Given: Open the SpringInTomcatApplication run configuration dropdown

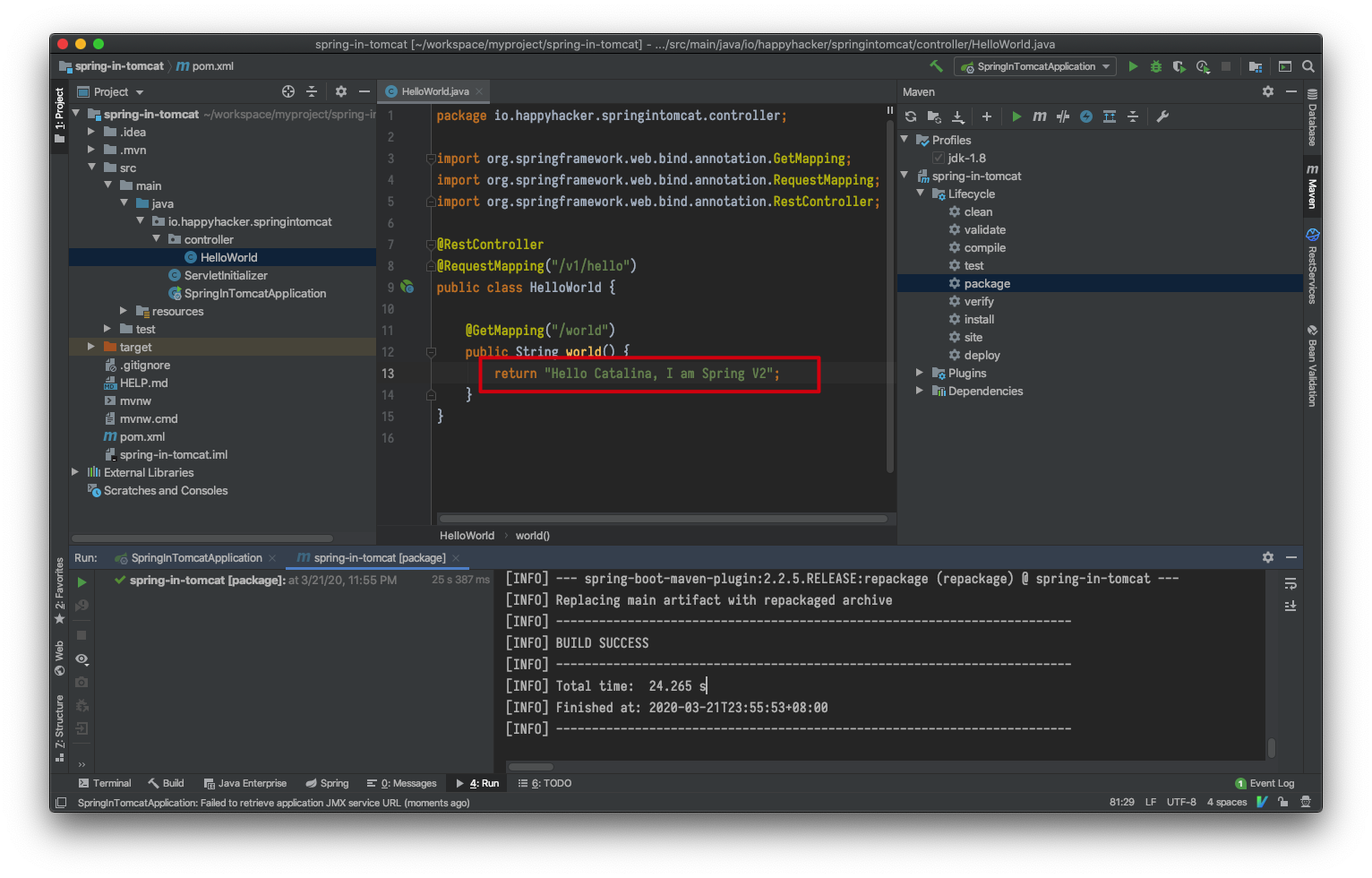Looking at the screenshot, I should tap(1035, 66).
